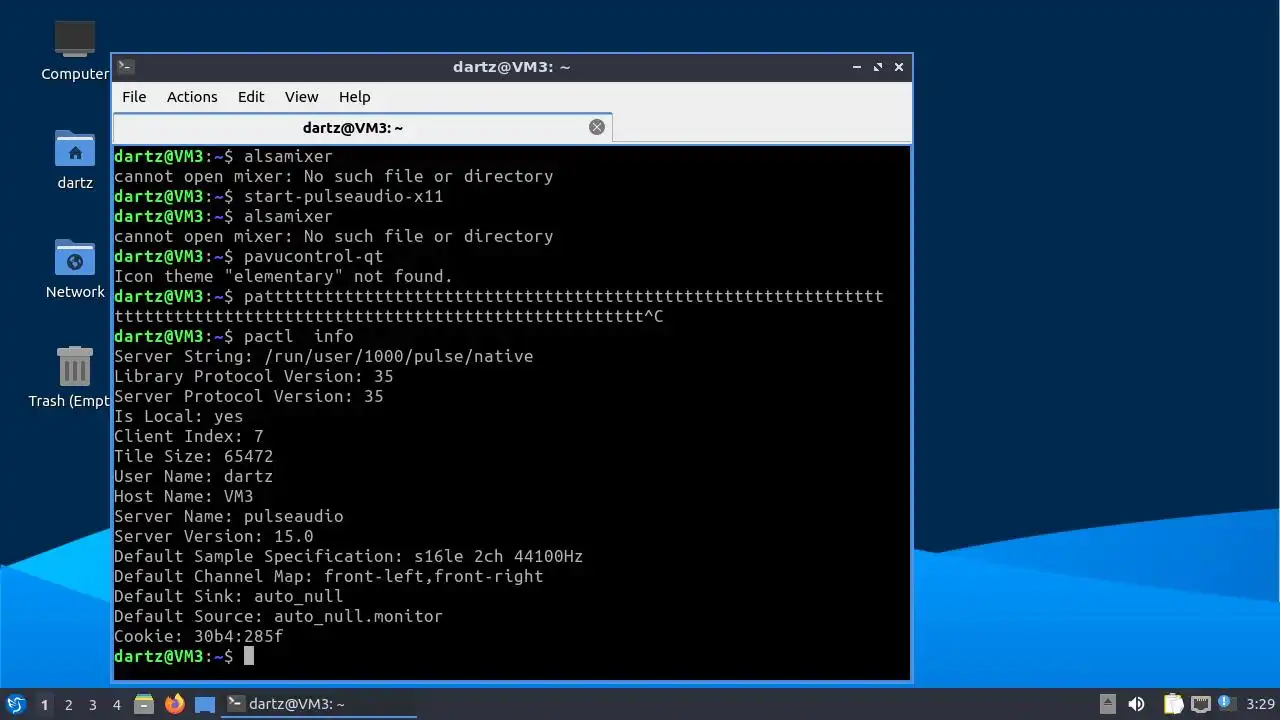
Task: Open the View menu in terminal
Action: [x=301, y=97]
